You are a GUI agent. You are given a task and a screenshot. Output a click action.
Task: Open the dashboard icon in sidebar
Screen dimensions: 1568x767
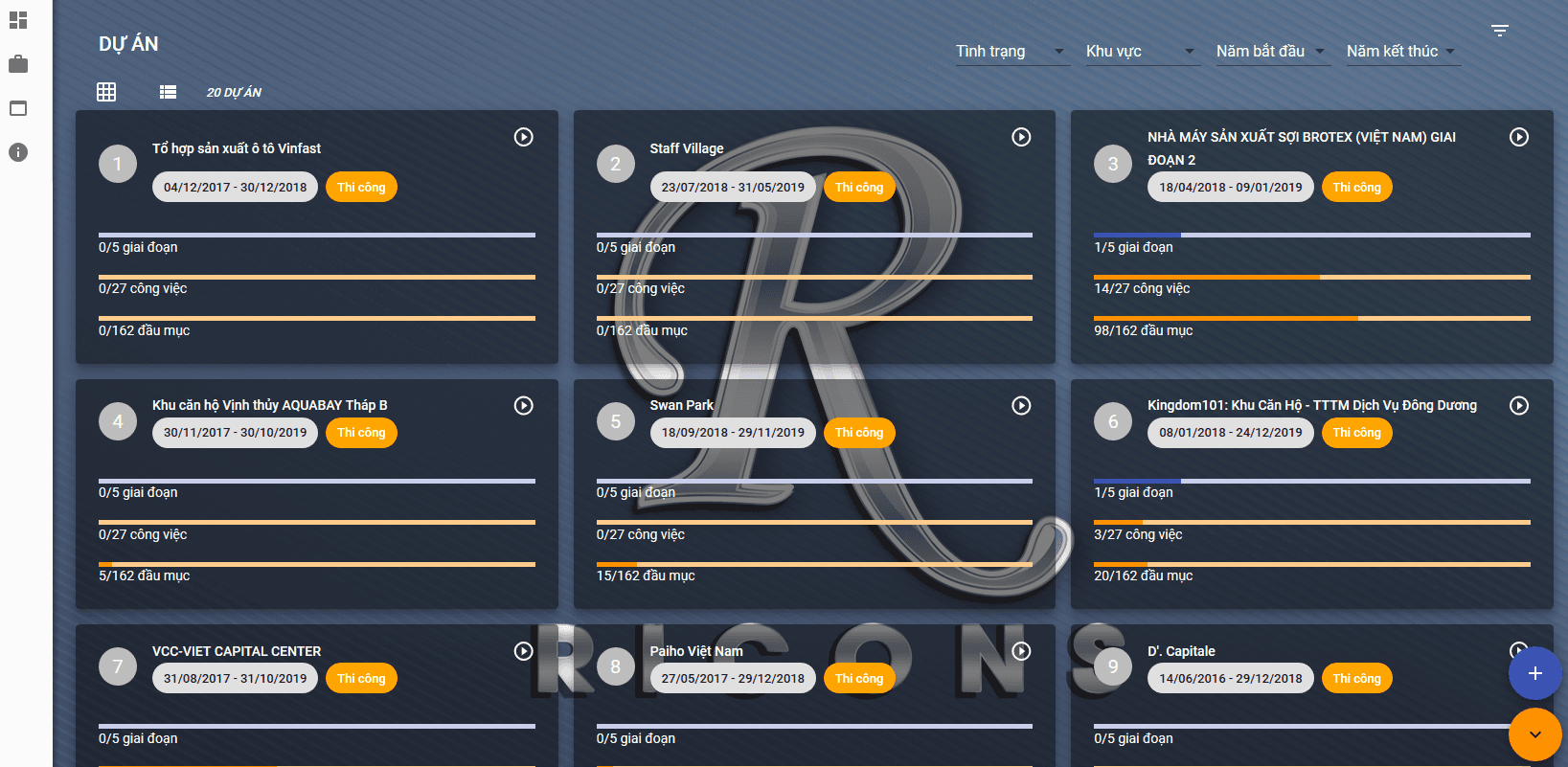click(18, 20)
